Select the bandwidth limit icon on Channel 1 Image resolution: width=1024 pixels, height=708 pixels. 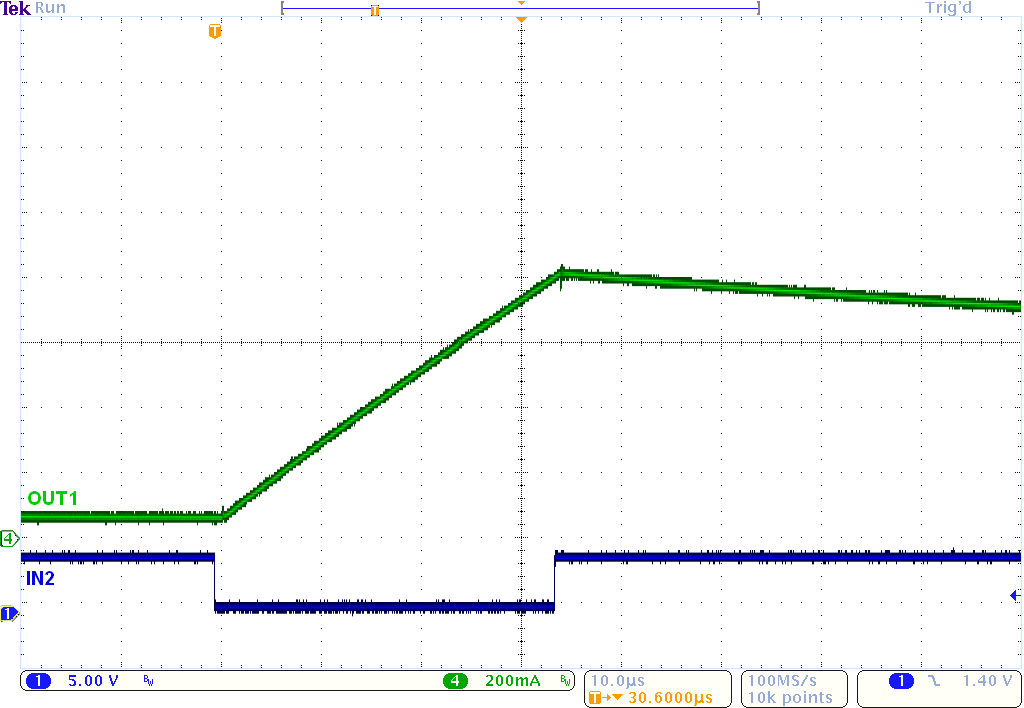click(147, 680)
